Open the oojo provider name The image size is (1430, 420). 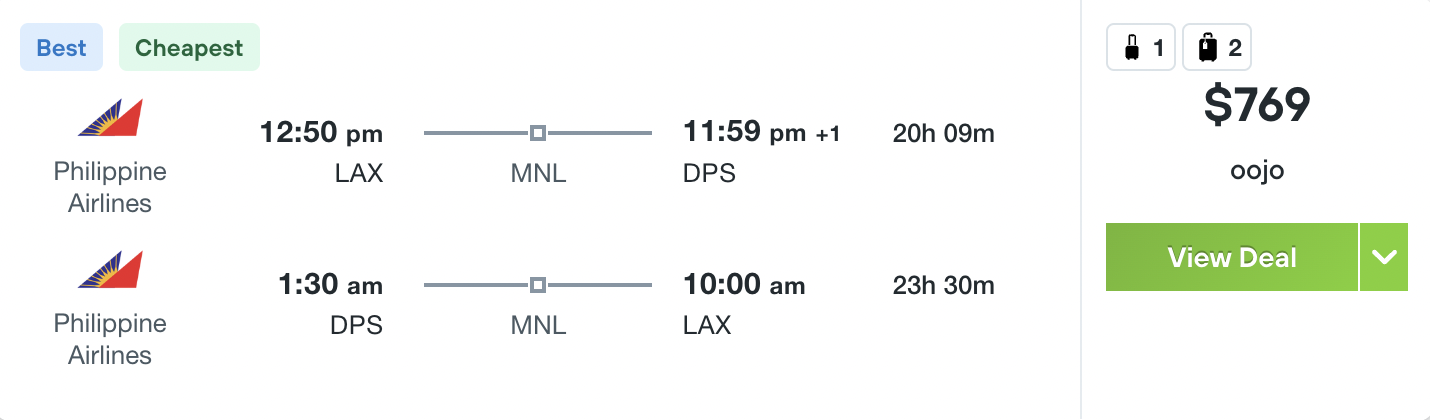(x=1257, y=171)
